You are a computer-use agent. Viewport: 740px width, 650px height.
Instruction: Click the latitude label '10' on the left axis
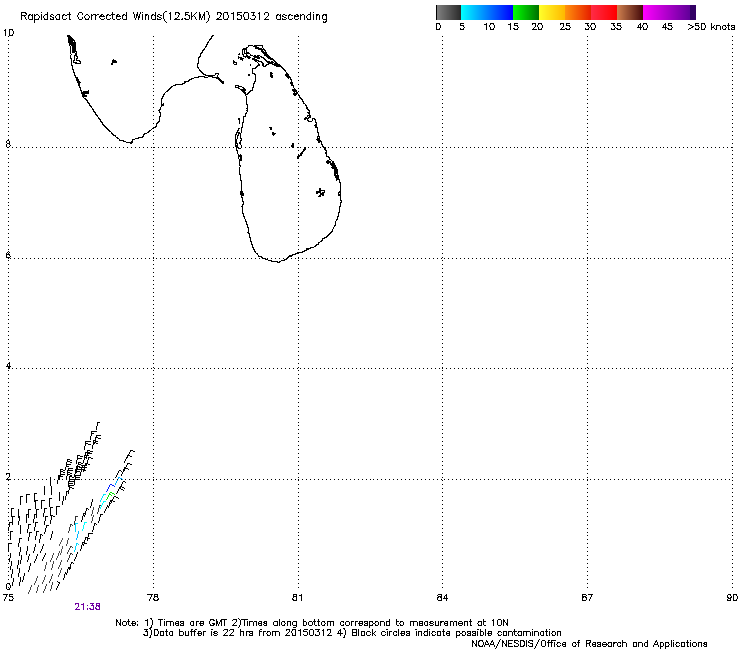pyautogui.click(x=8, y=33)
